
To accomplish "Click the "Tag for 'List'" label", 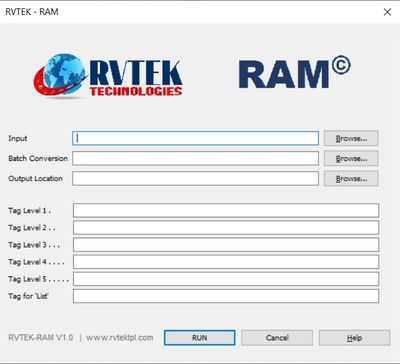I will point(29,296).
